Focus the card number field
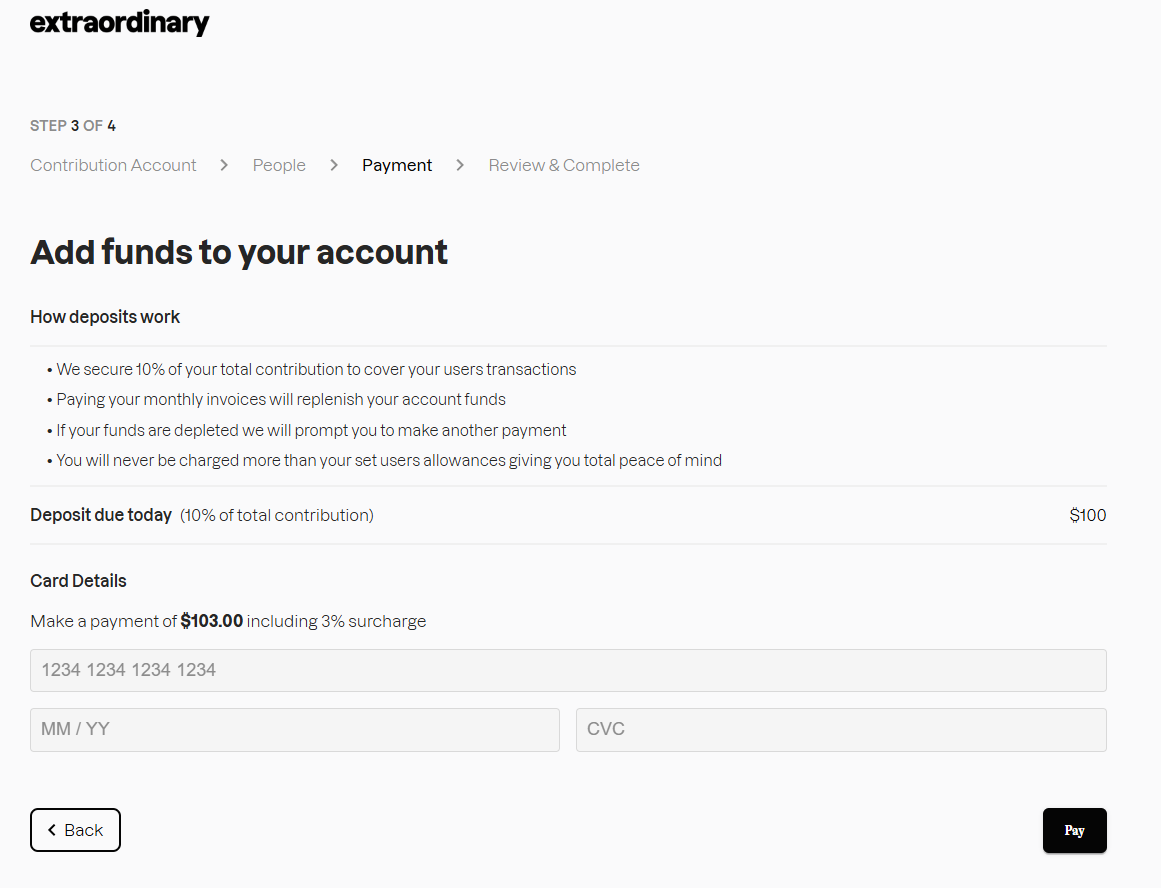Image resolution: width=1161 pixels, height=888 pixels. click(x=568, y=670)
